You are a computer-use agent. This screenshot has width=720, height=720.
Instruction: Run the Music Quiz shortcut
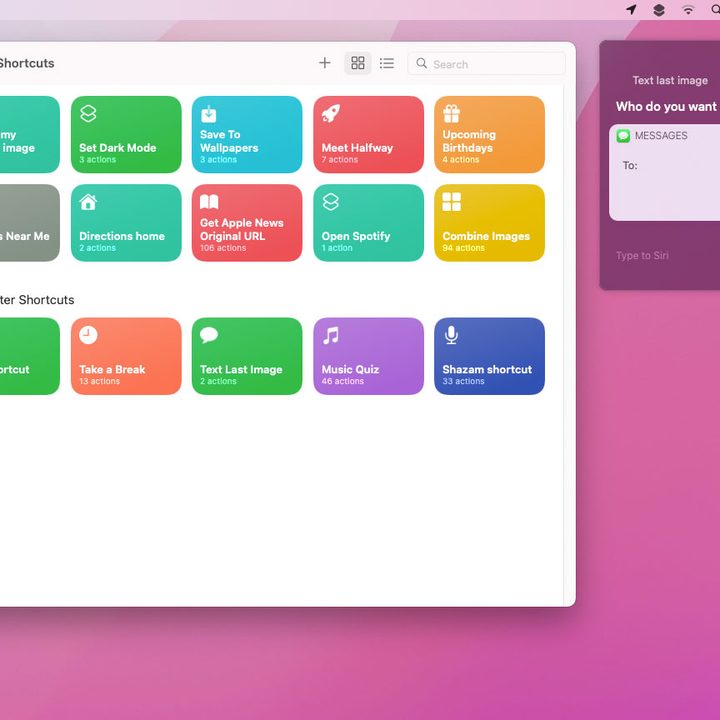[x=369, y=356]
